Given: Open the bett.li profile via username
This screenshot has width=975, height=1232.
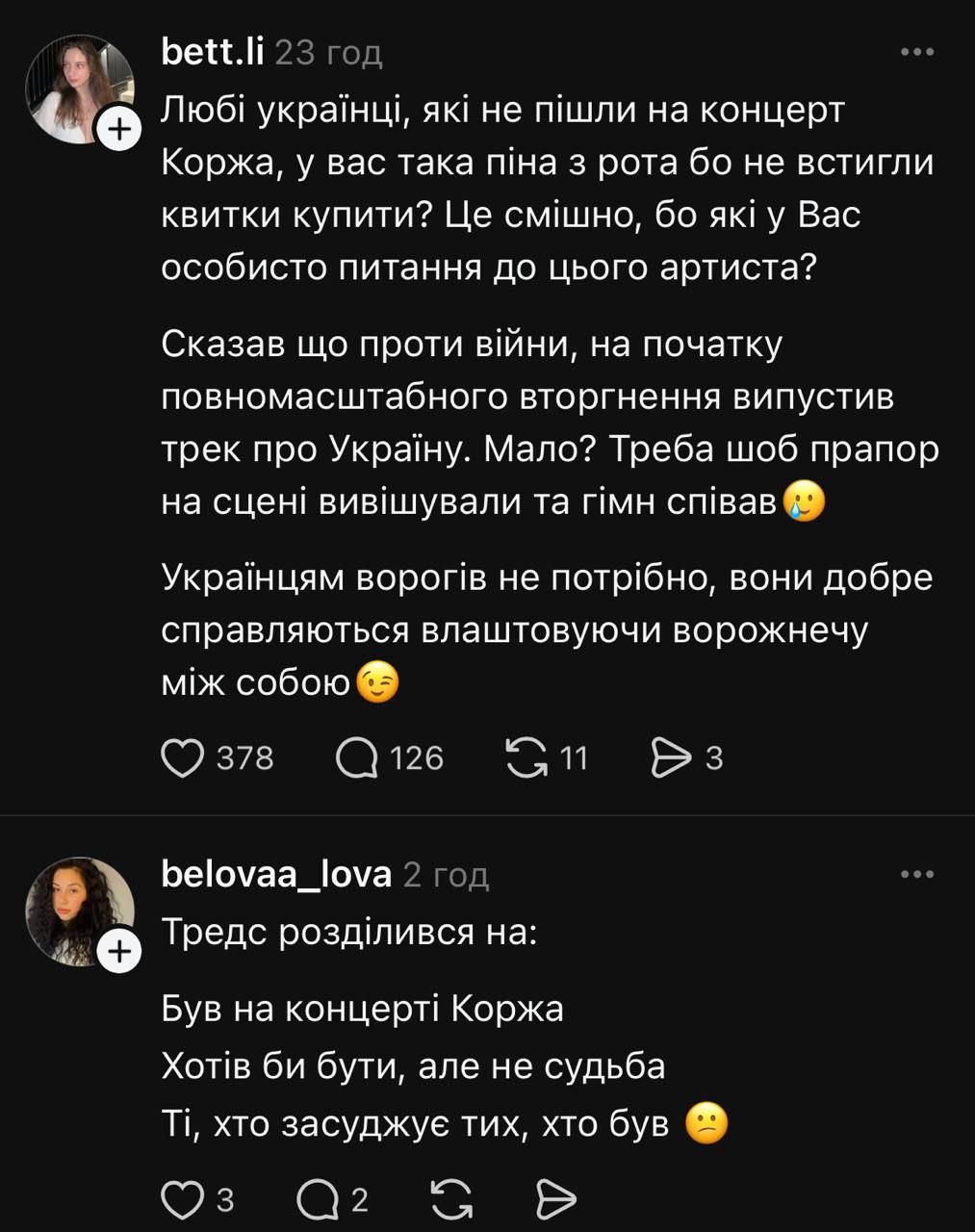Looking at the screenshot, I should pyautogui.click(x=213, y=52).
